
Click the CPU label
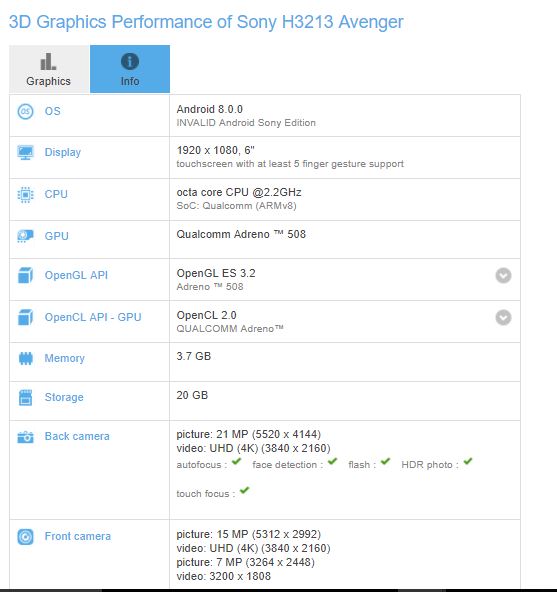point(56,194)
